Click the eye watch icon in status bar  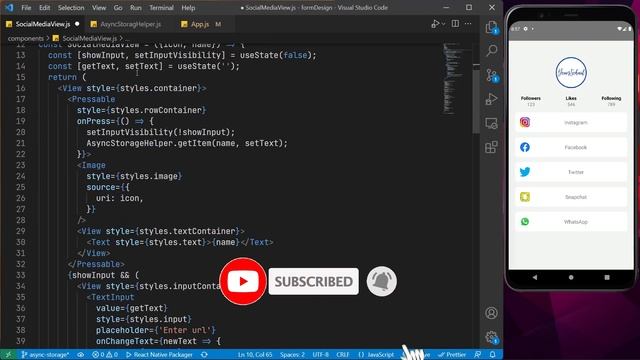tap(80, 354)
